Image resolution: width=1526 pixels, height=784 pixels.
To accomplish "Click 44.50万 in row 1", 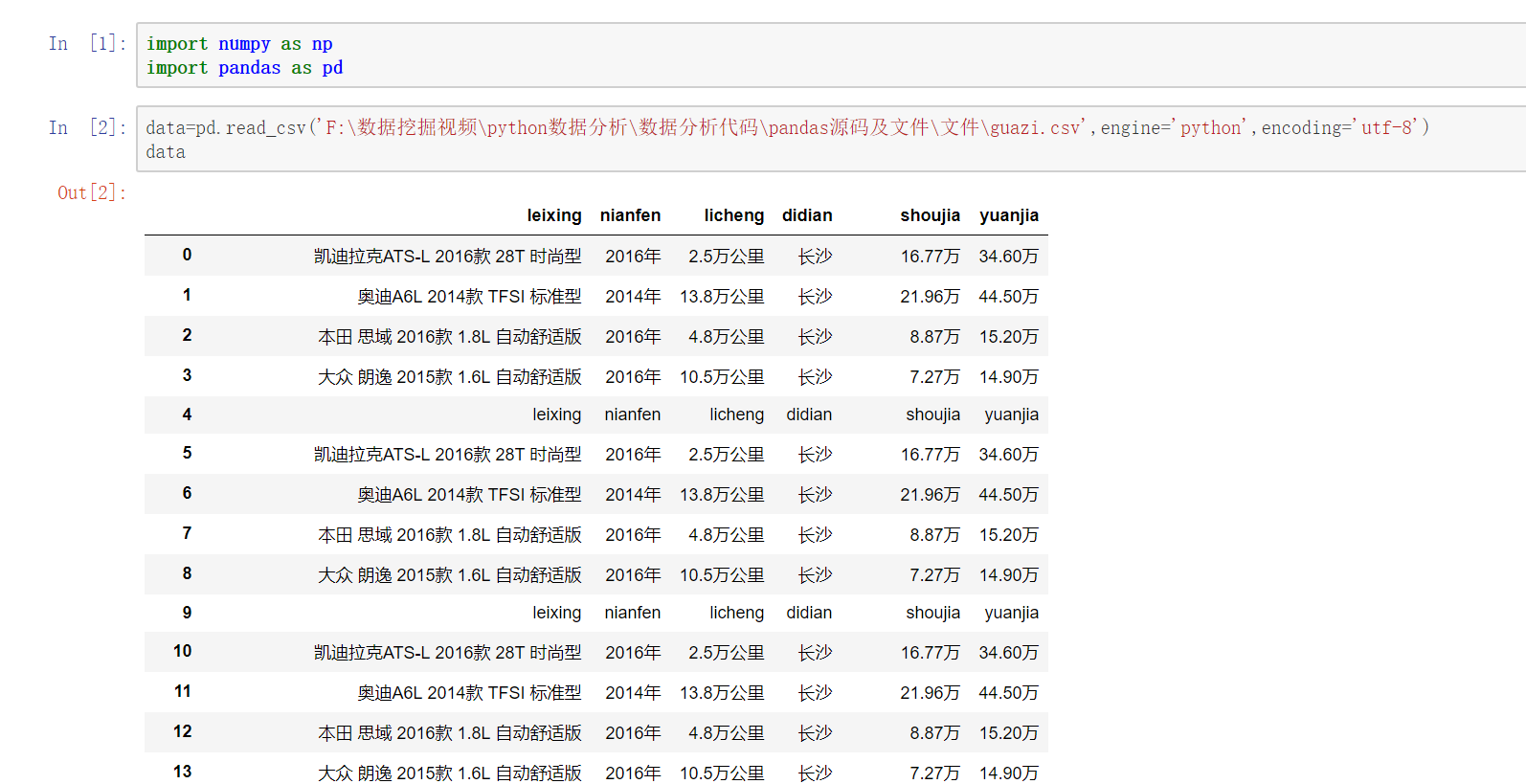I will (1008, 297).
